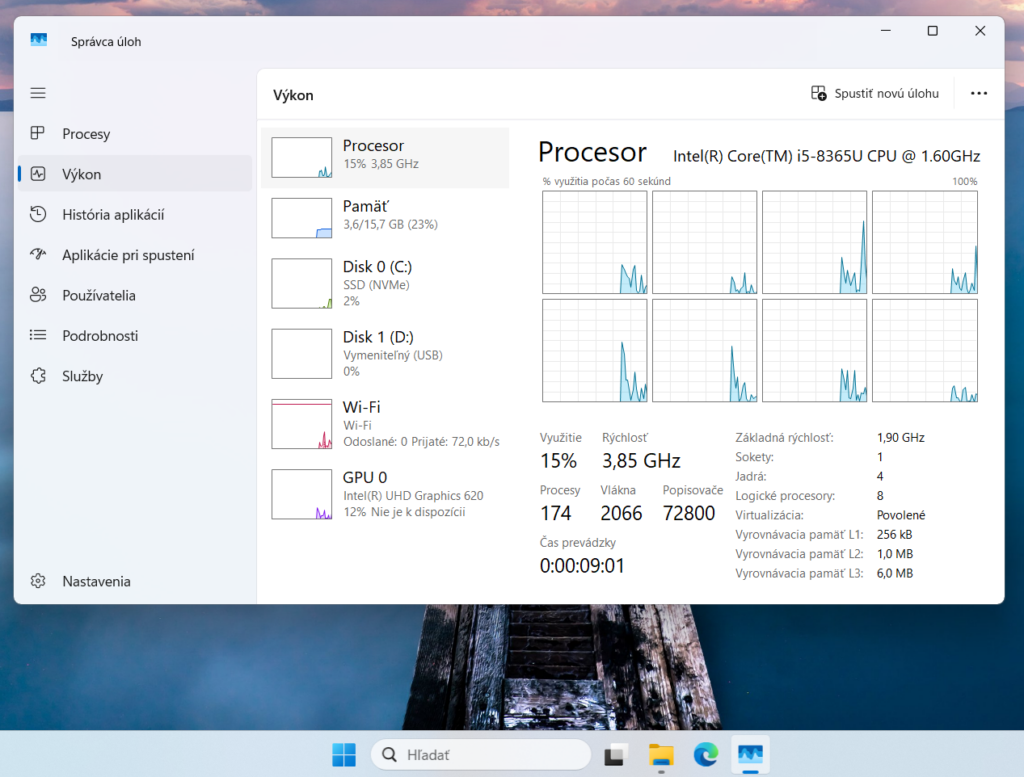Switch to Používatelia page
Viewport: 1024px width, 777px height.
pyautogui.click(x=135, y=295)
